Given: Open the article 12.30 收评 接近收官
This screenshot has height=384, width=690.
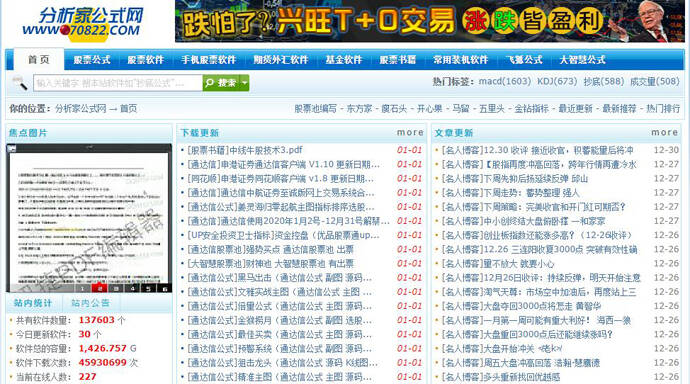Looking at the screenshot, I should pyautogui.click(x=537, y=150).
